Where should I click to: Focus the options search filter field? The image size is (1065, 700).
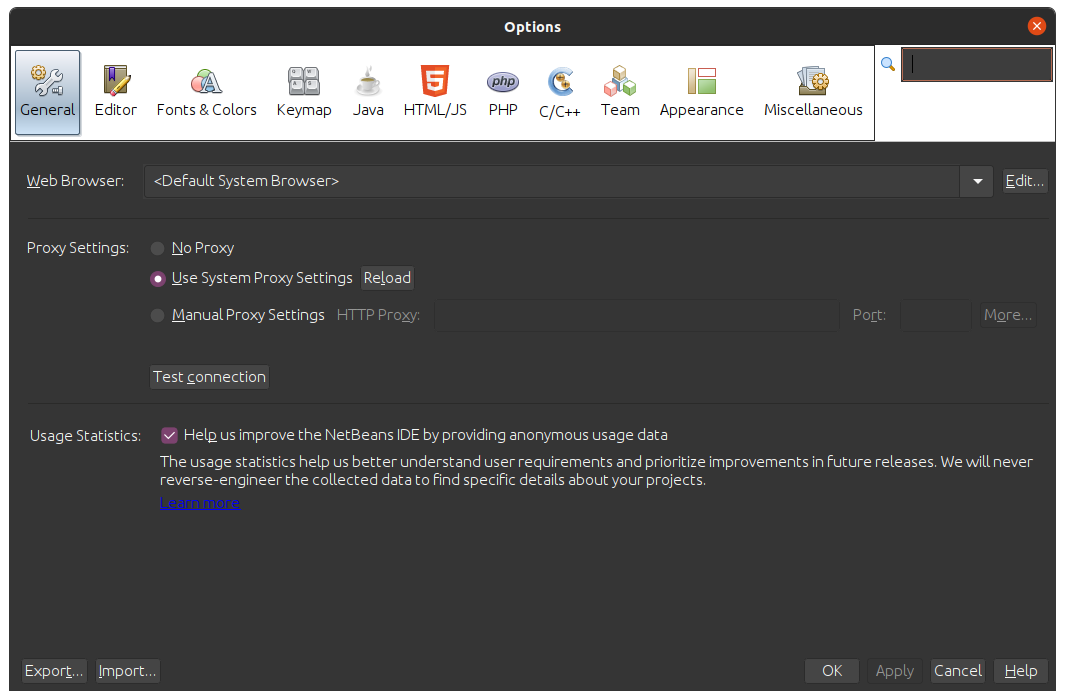(977, 65)
